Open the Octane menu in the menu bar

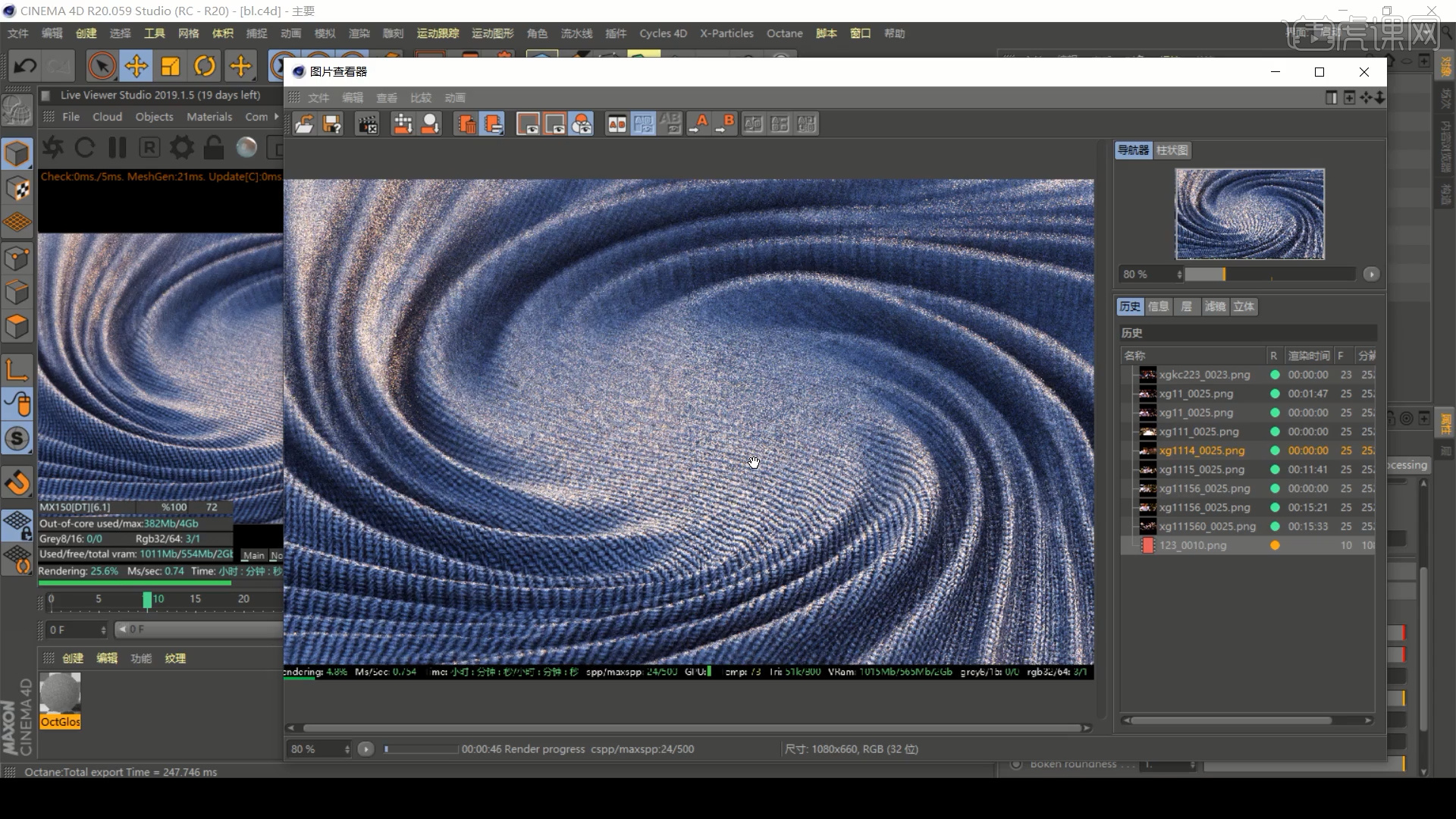pos(784,33)
